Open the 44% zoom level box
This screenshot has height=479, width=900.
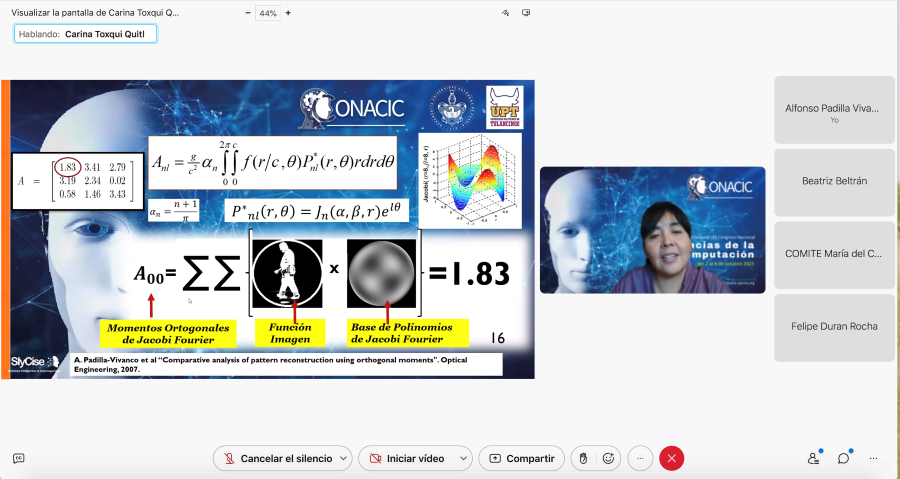(x=268, y=13)
